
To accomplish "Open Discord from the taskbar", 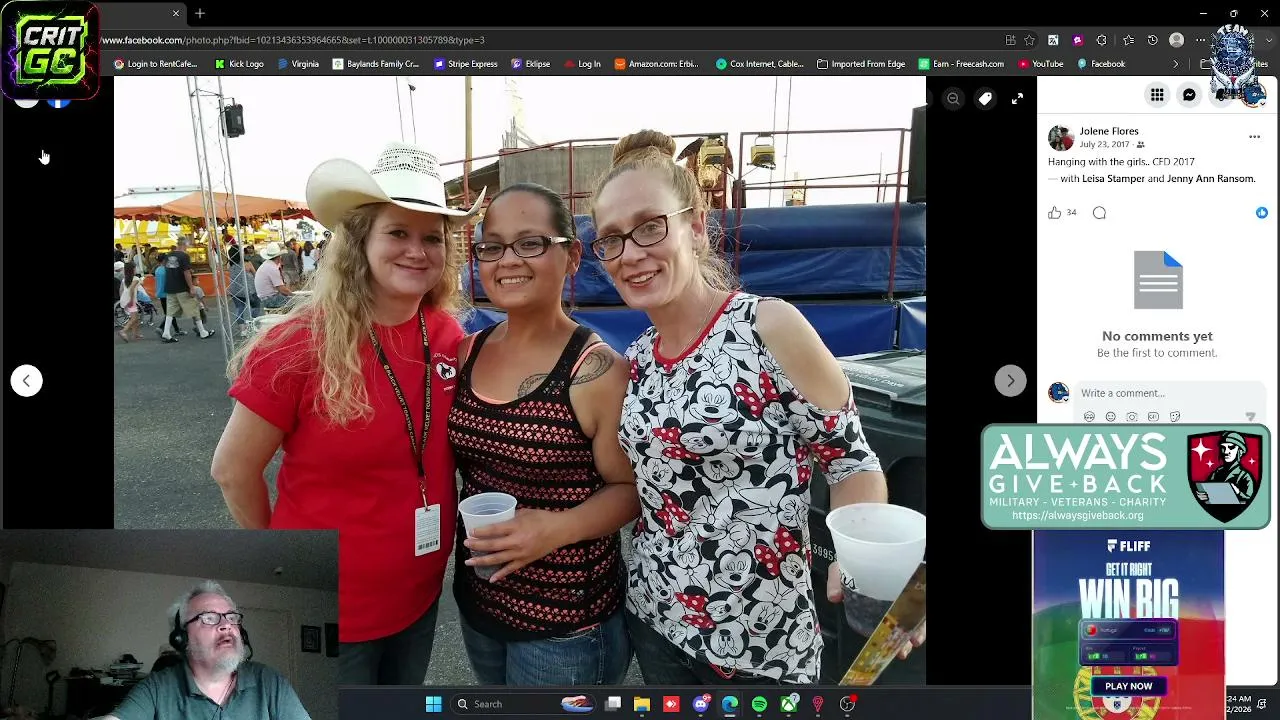I will 700,704.
